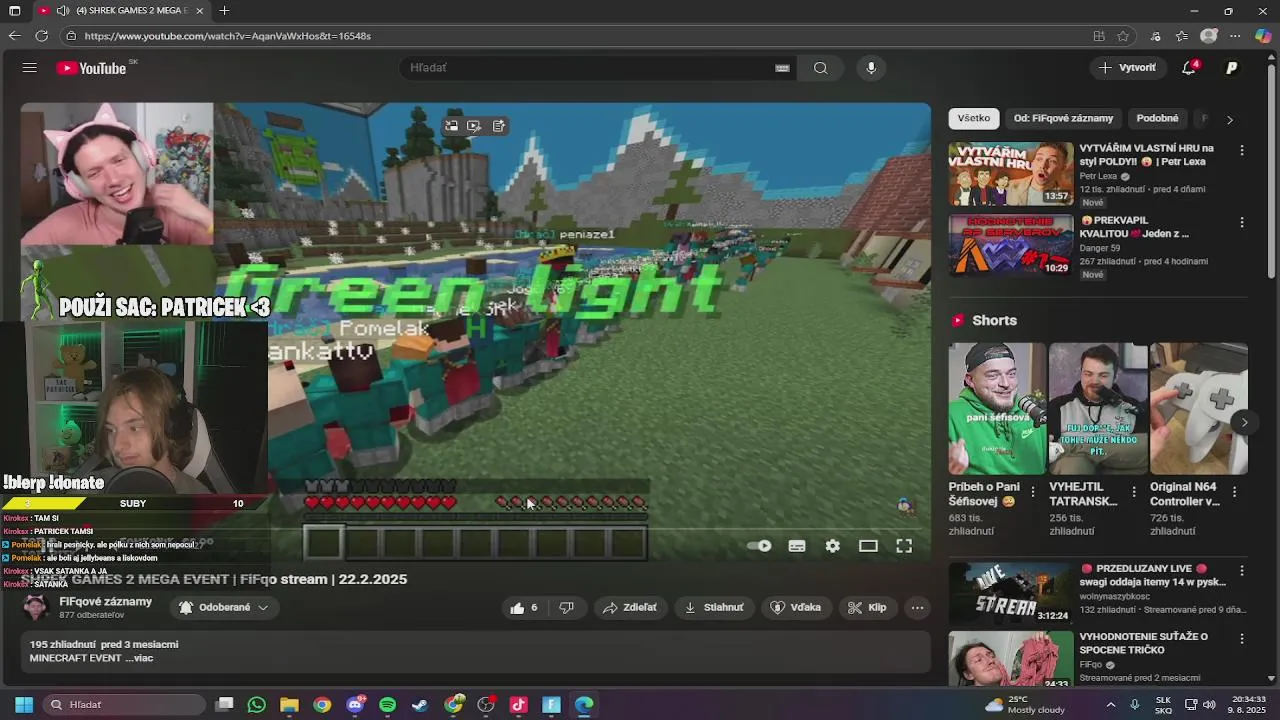Click picture-in-picture icon on the video overlay
1280x720 pixels.
452,126
